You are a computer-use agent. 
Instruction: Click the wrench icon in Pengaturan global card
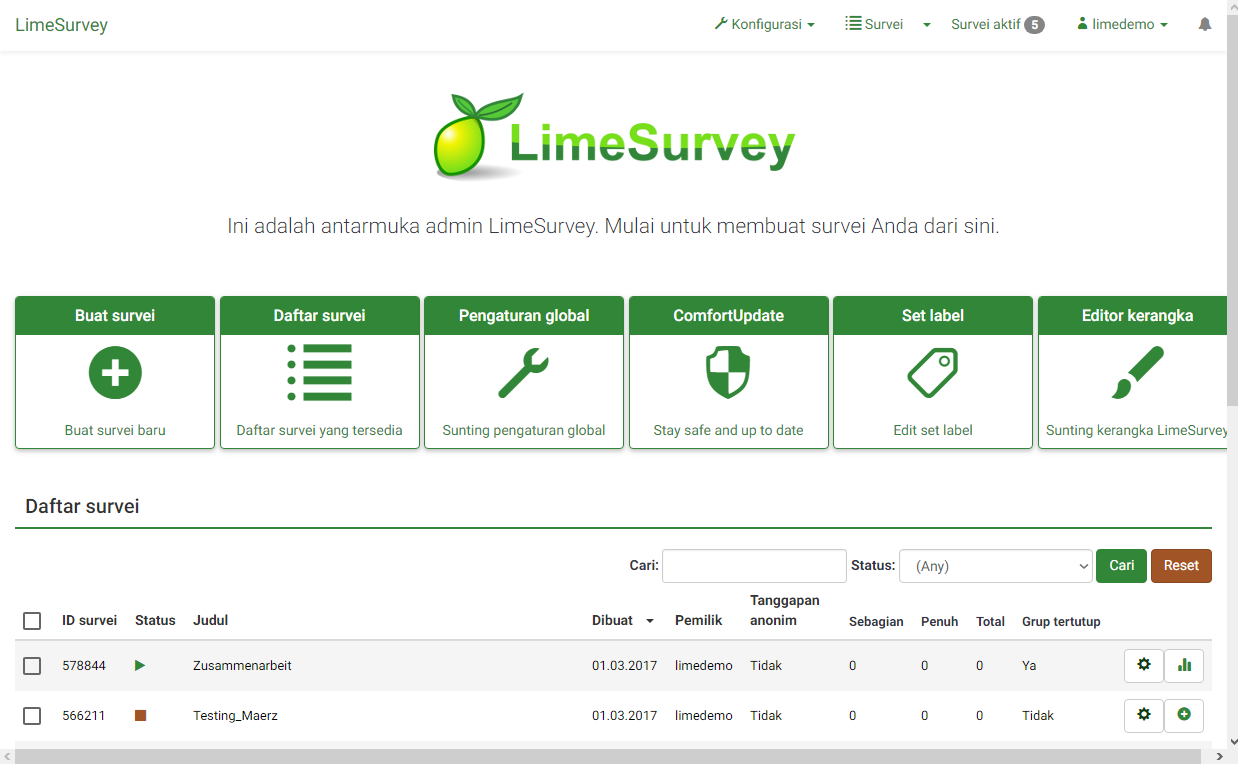click(524, 373)
